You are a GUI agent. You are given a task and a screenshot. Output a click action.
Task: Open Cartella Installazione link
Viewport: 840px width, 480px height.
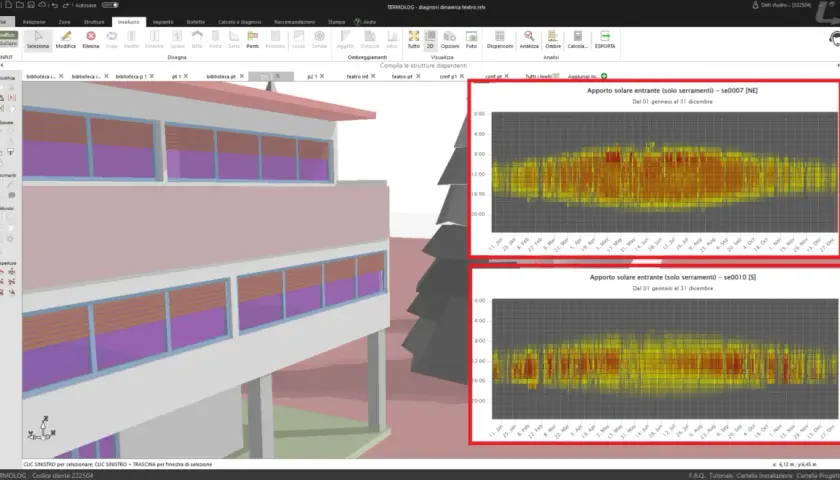764,476
